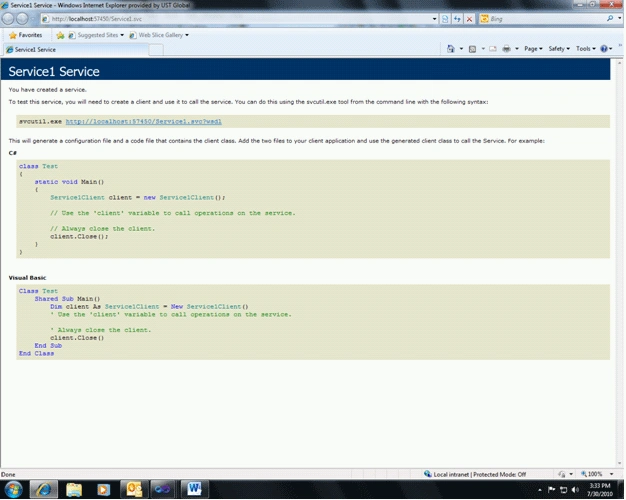Select the Service1 Service tab
Image resolution: width=626 pixels, height=500 pixels.
76,50
